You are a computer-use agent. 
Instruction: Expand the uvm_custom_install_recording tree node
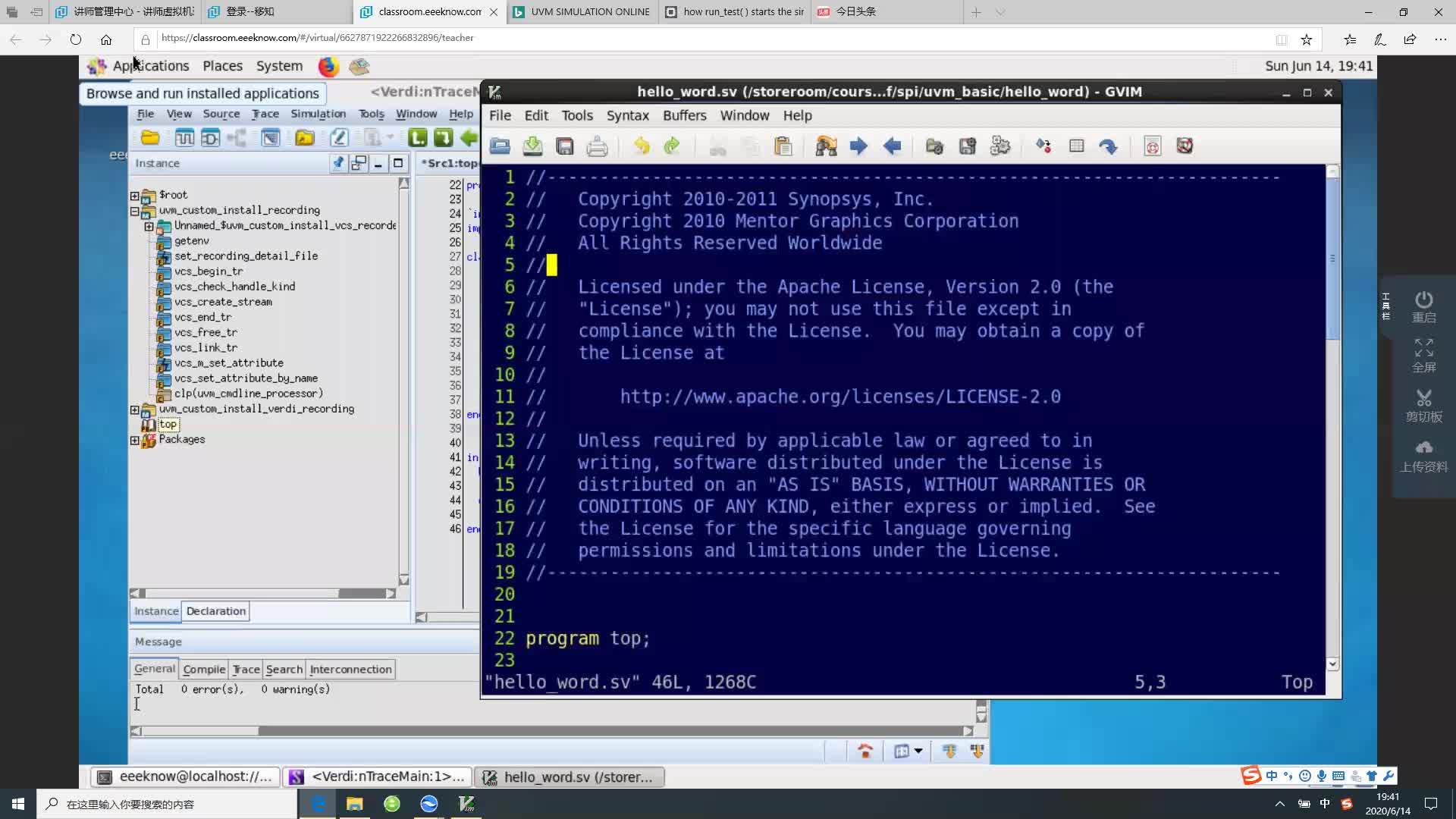click(135, 210)
